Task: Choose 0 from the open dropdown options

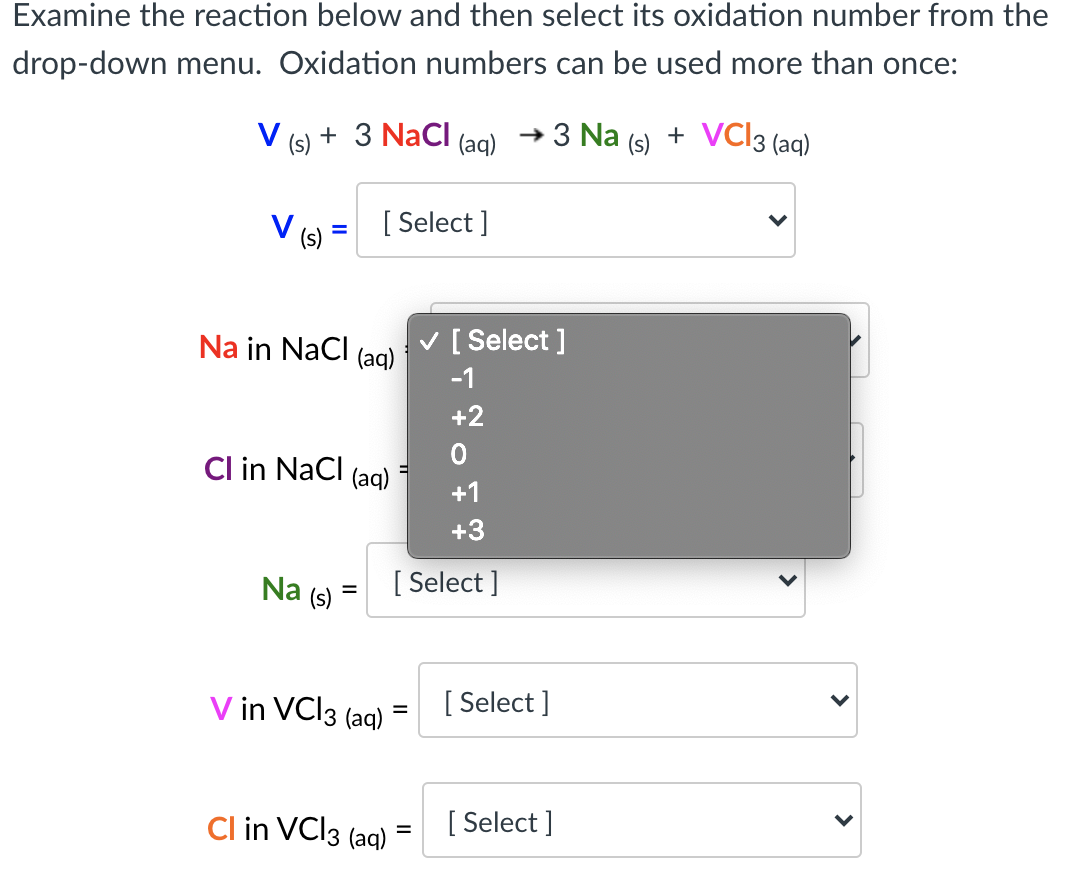Action: tap(458, 455)
